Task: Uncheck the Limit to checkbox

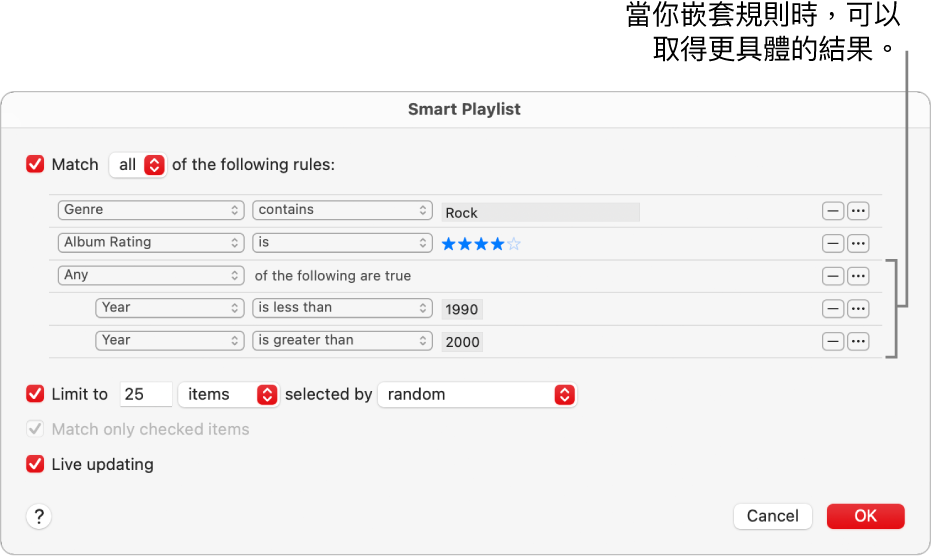Action: click(36, 394)
